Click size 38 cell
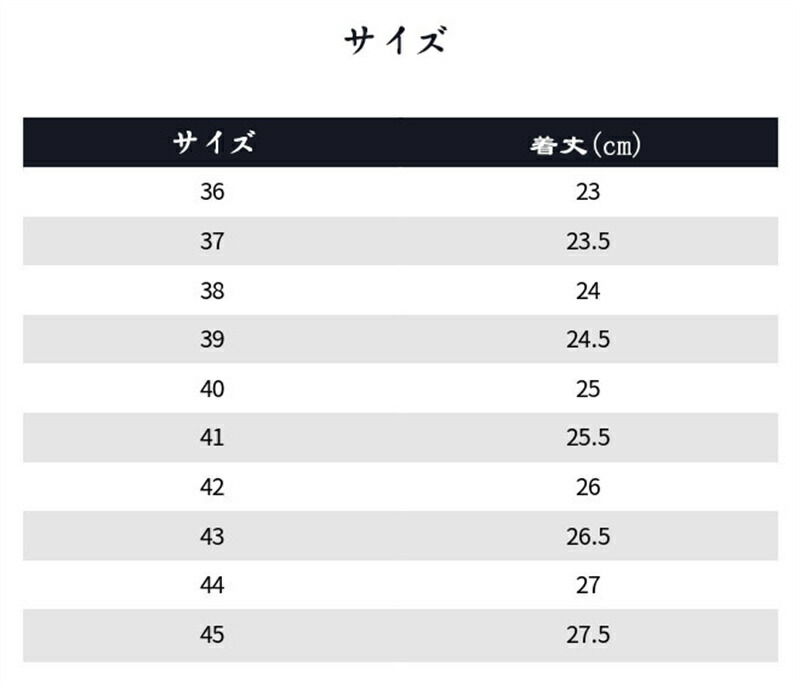Viewport: 800px width, 684px height. [212, 291]
